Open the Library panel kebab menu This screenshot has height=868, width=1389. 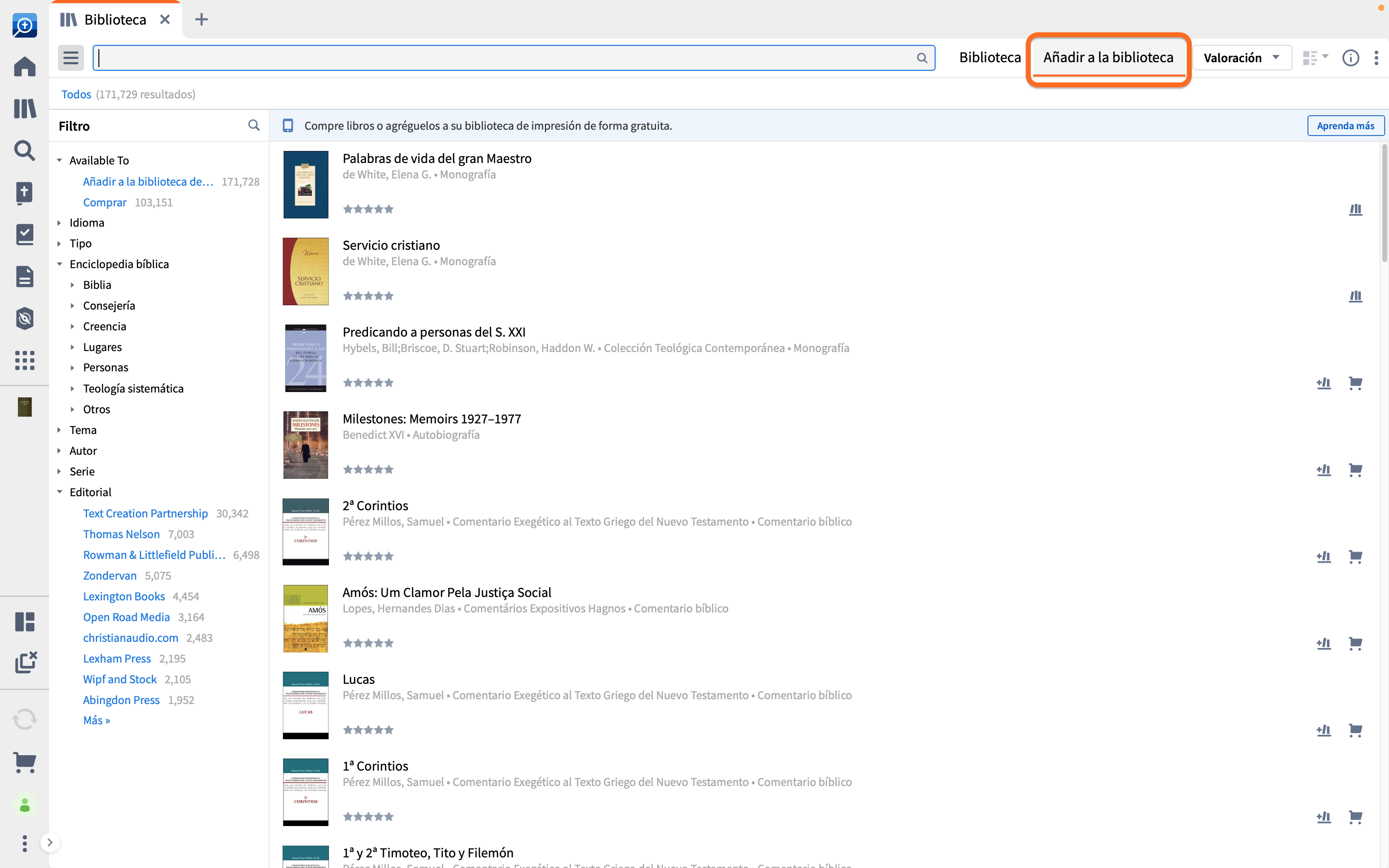tap(1376, 58)
